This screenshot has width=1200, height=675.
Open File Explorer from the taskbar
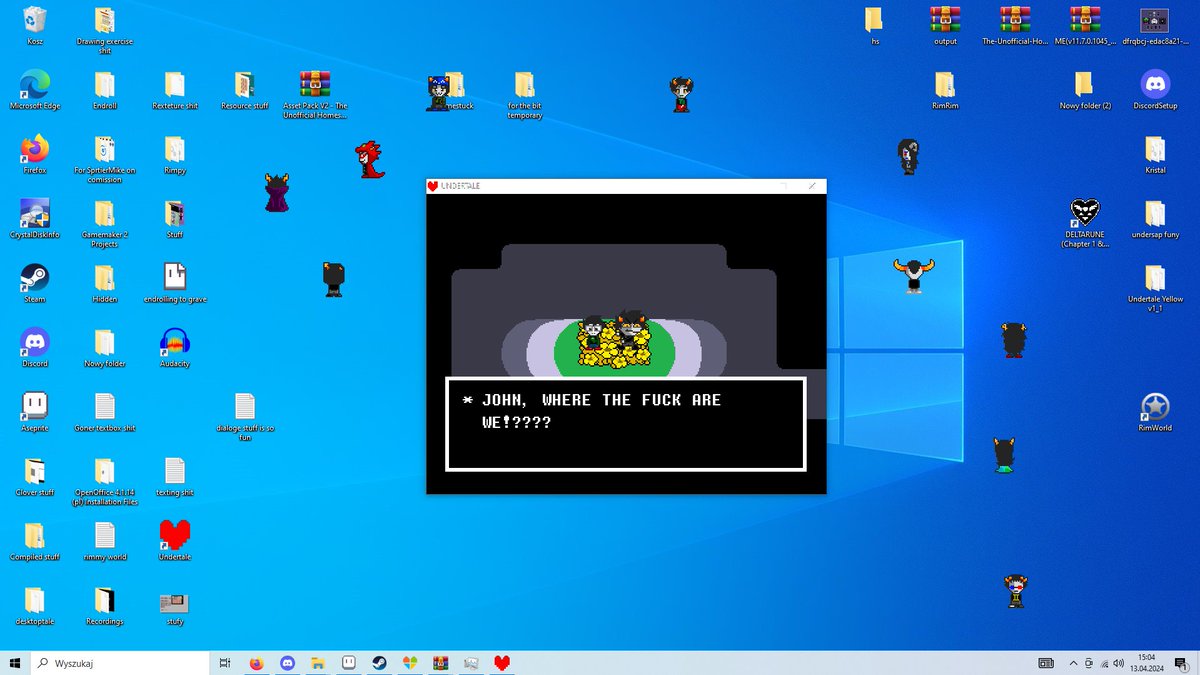tap(318, 663)
